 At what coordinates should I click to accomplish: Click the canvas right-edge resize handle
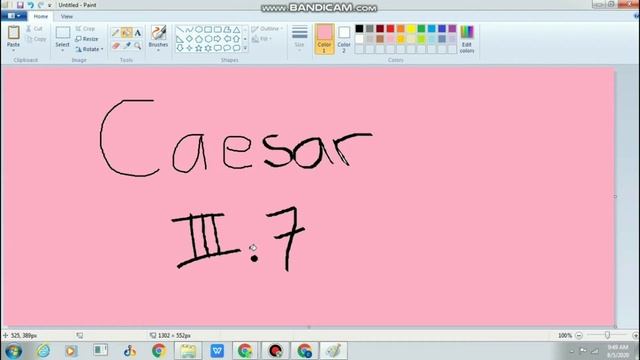tap(615, 197)
